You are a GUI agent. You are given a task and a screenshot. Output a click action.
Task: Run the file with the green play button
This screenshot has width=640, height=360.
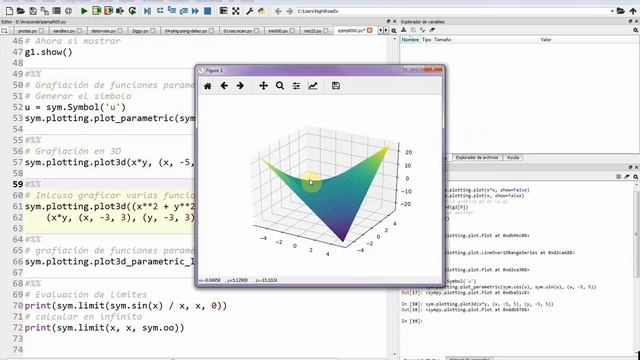click(x=84, y=11)
